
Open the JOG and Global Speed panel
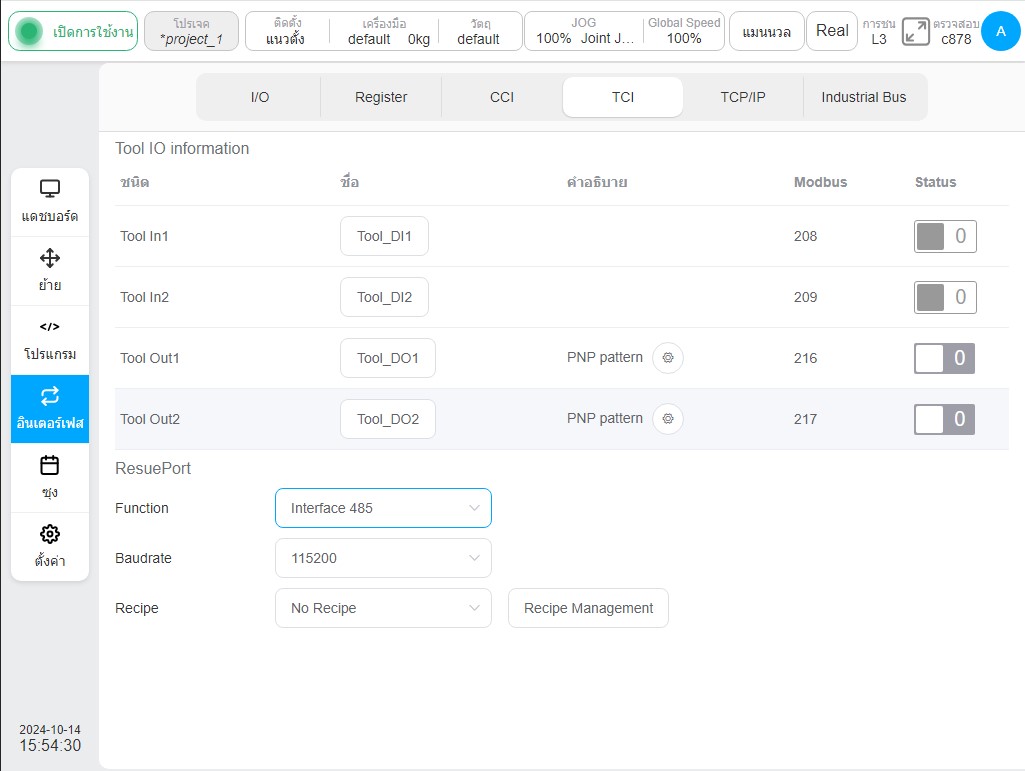coord(624,31)
